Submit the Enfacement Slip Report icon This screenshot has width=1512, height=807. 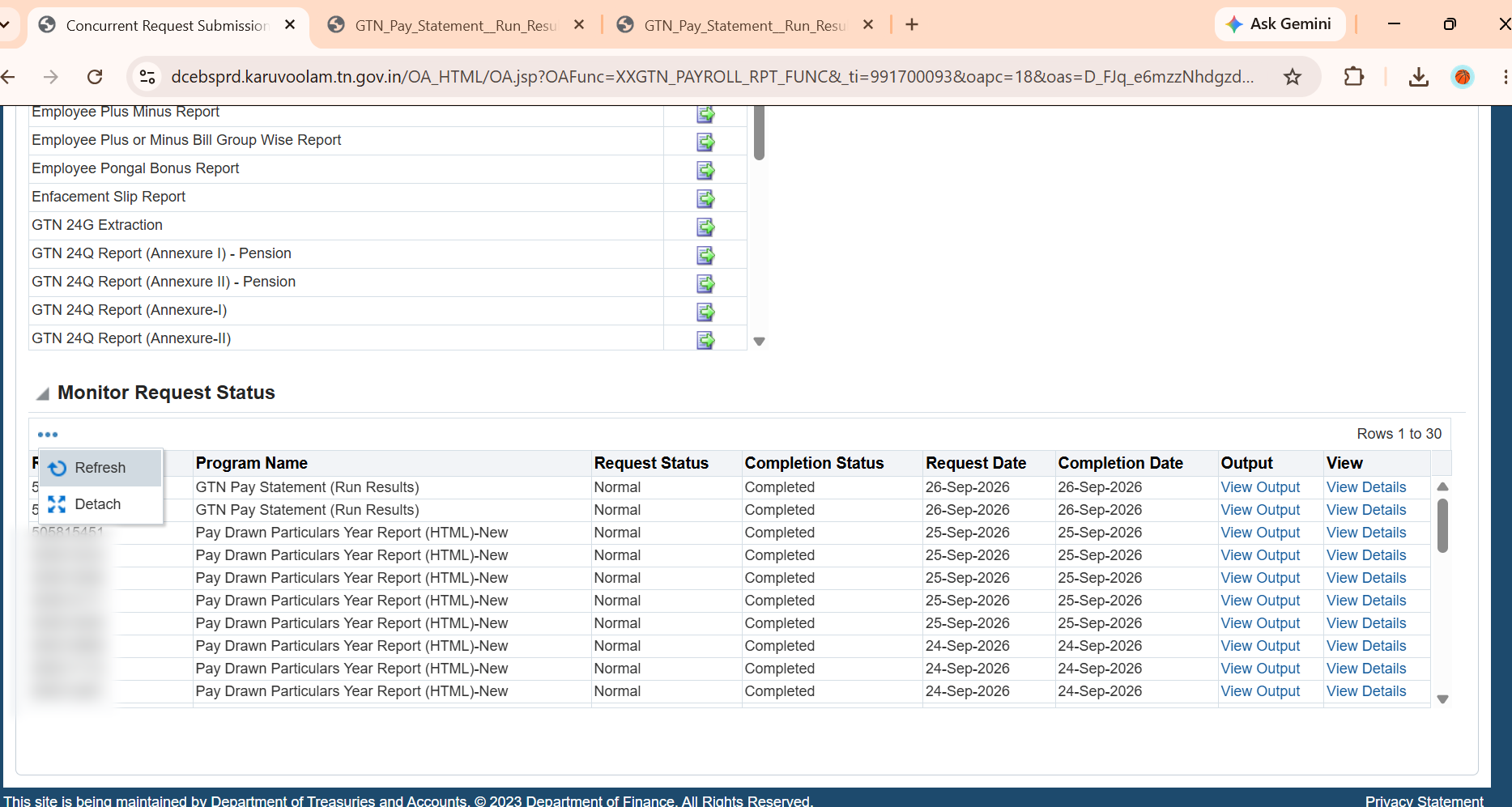tap(705, 198)
